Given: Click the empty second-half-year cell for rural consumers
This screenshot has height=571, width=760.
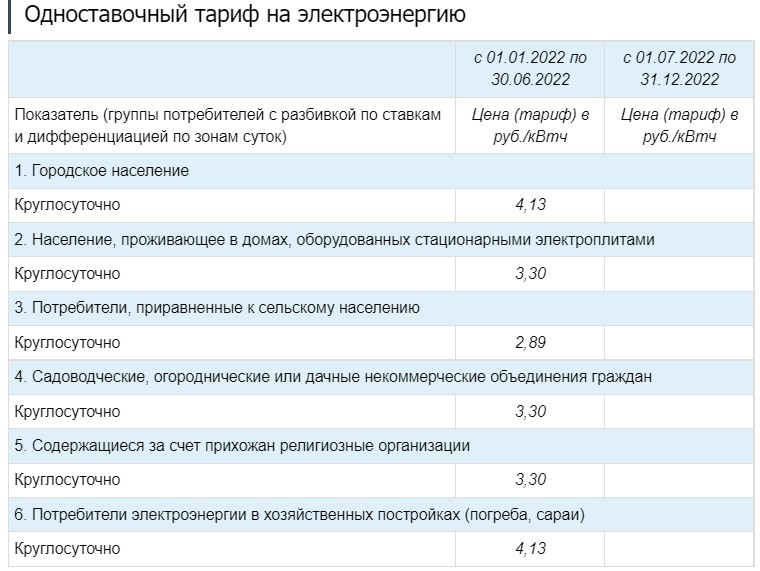Looking at the screenshot, I should (679, 343).
